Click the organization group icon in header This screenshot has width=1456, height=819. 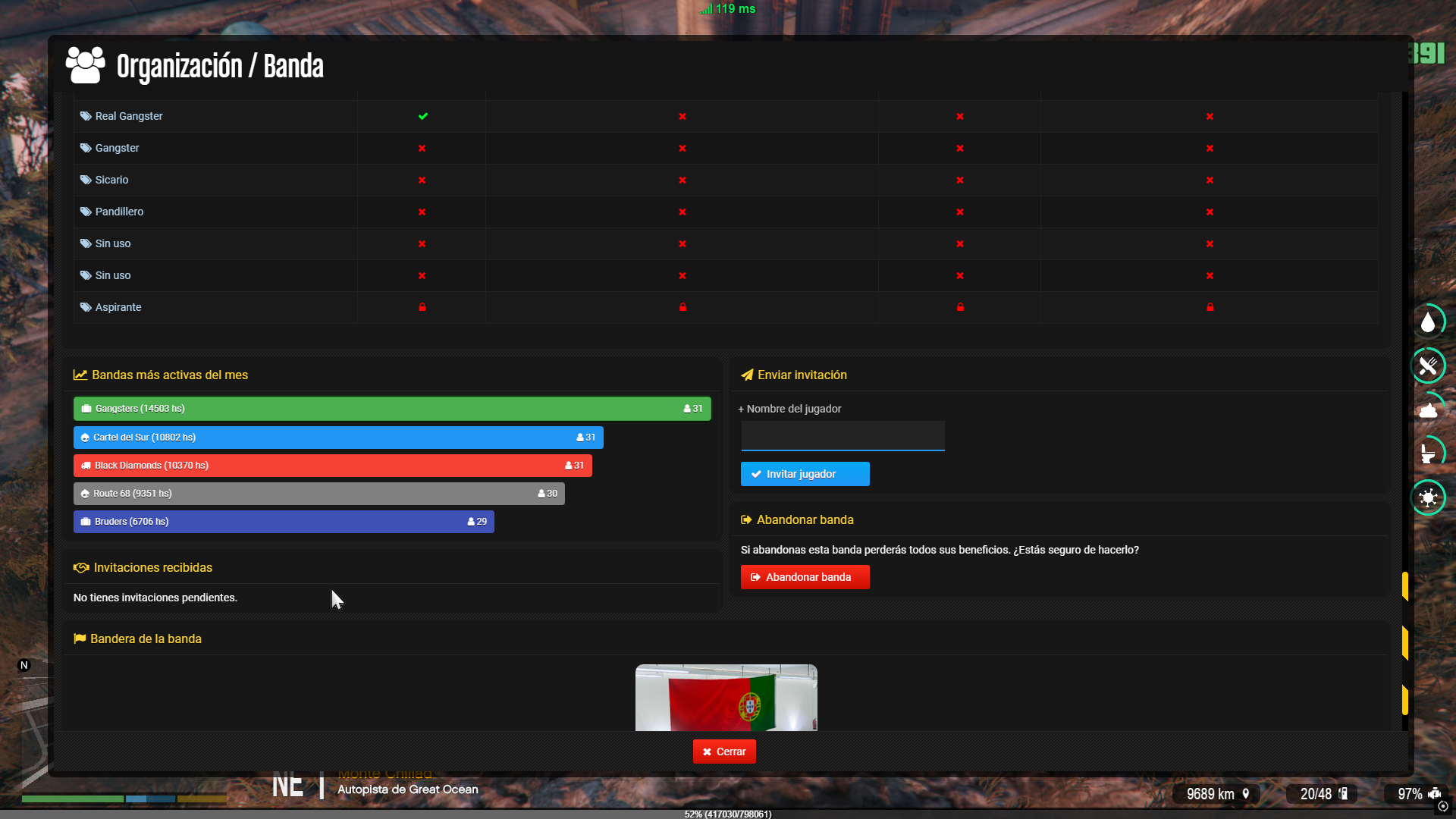click(85, 65)
